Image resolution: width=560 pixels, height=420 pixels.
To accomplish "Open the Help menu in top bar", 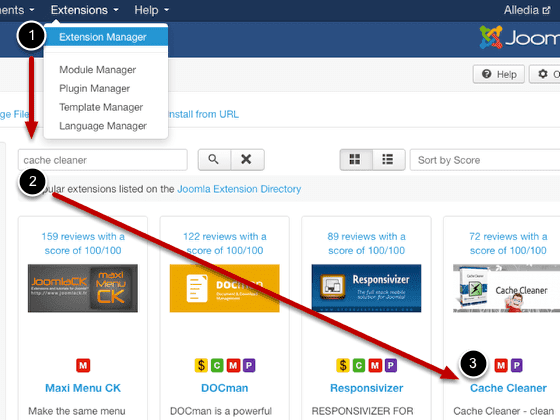I will pyautogui.click(x=151, y=10).
